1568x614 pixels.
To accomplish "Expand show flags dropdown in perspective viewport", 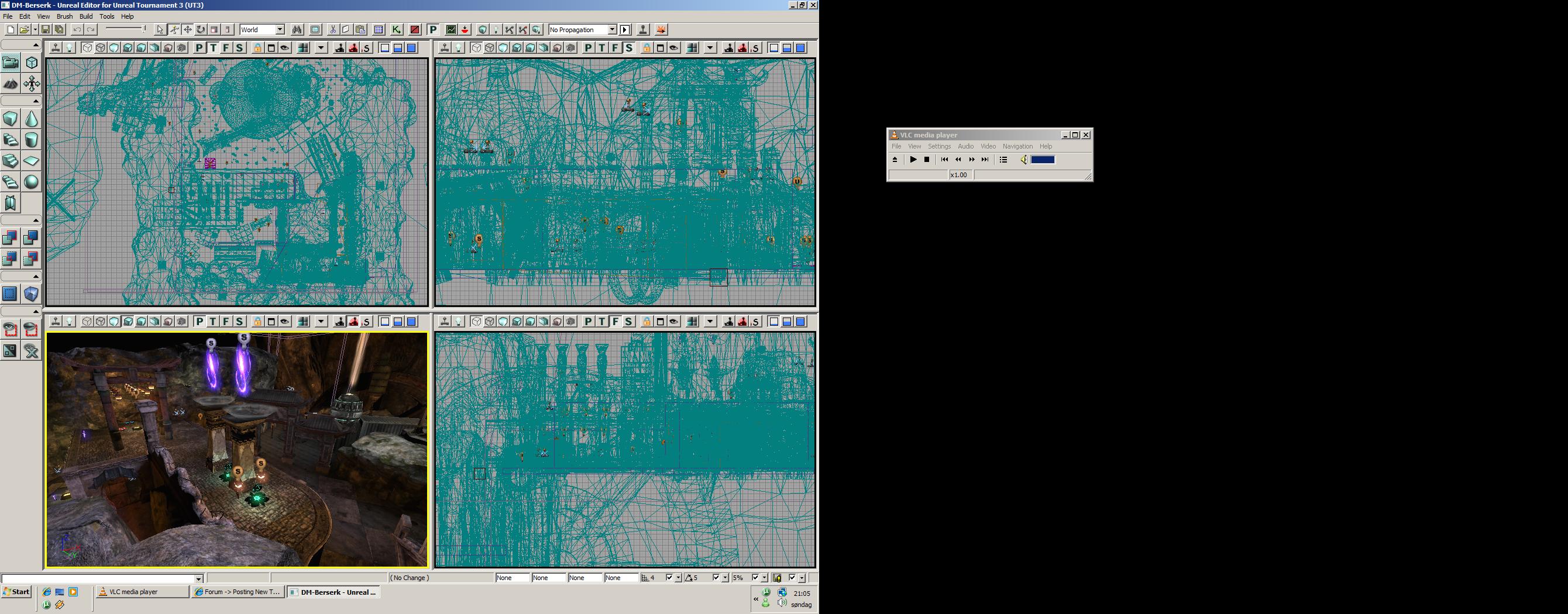I will click(321, 321).
